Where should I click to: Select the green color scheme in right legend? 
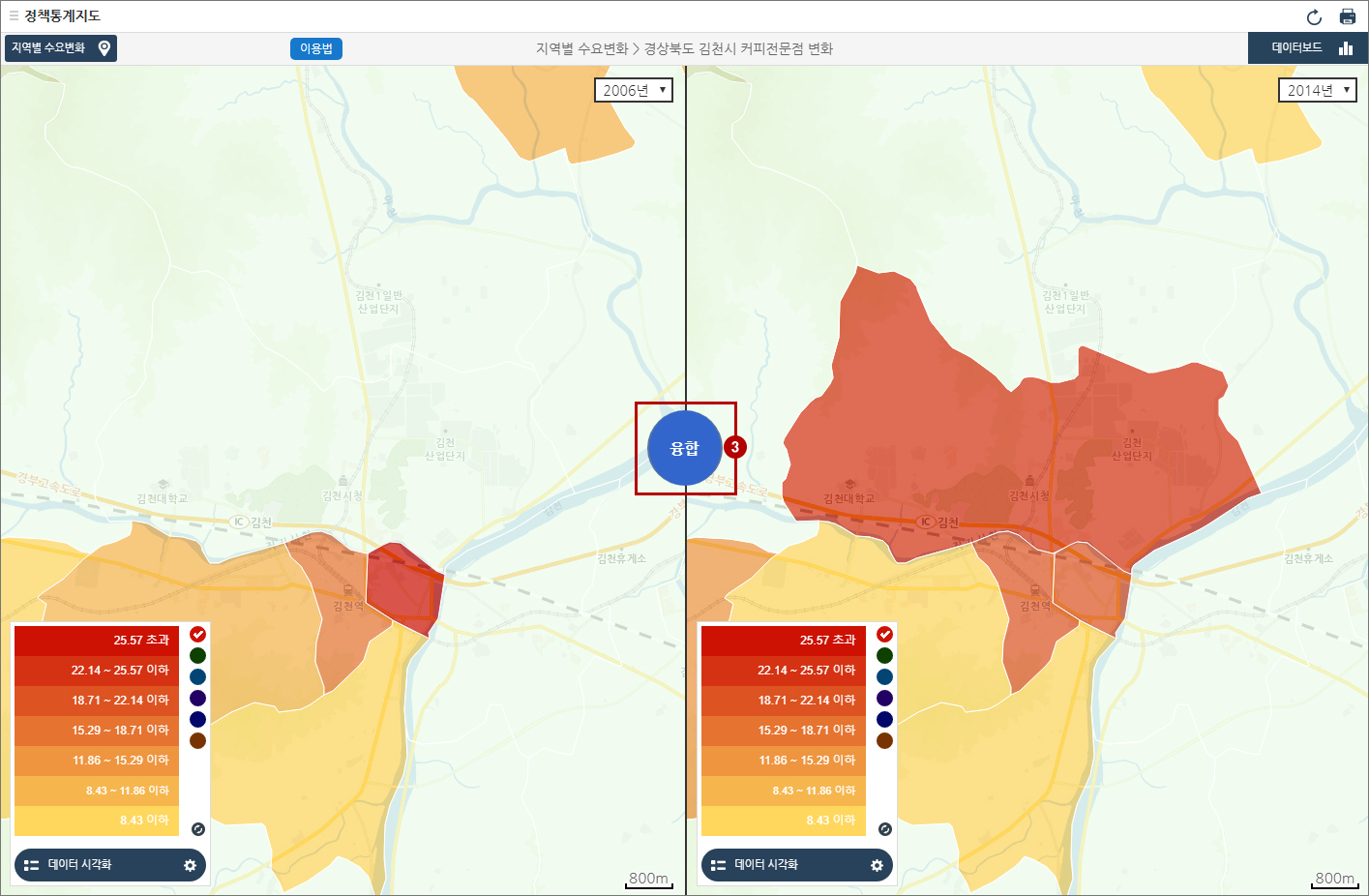(x=884, y=655)
